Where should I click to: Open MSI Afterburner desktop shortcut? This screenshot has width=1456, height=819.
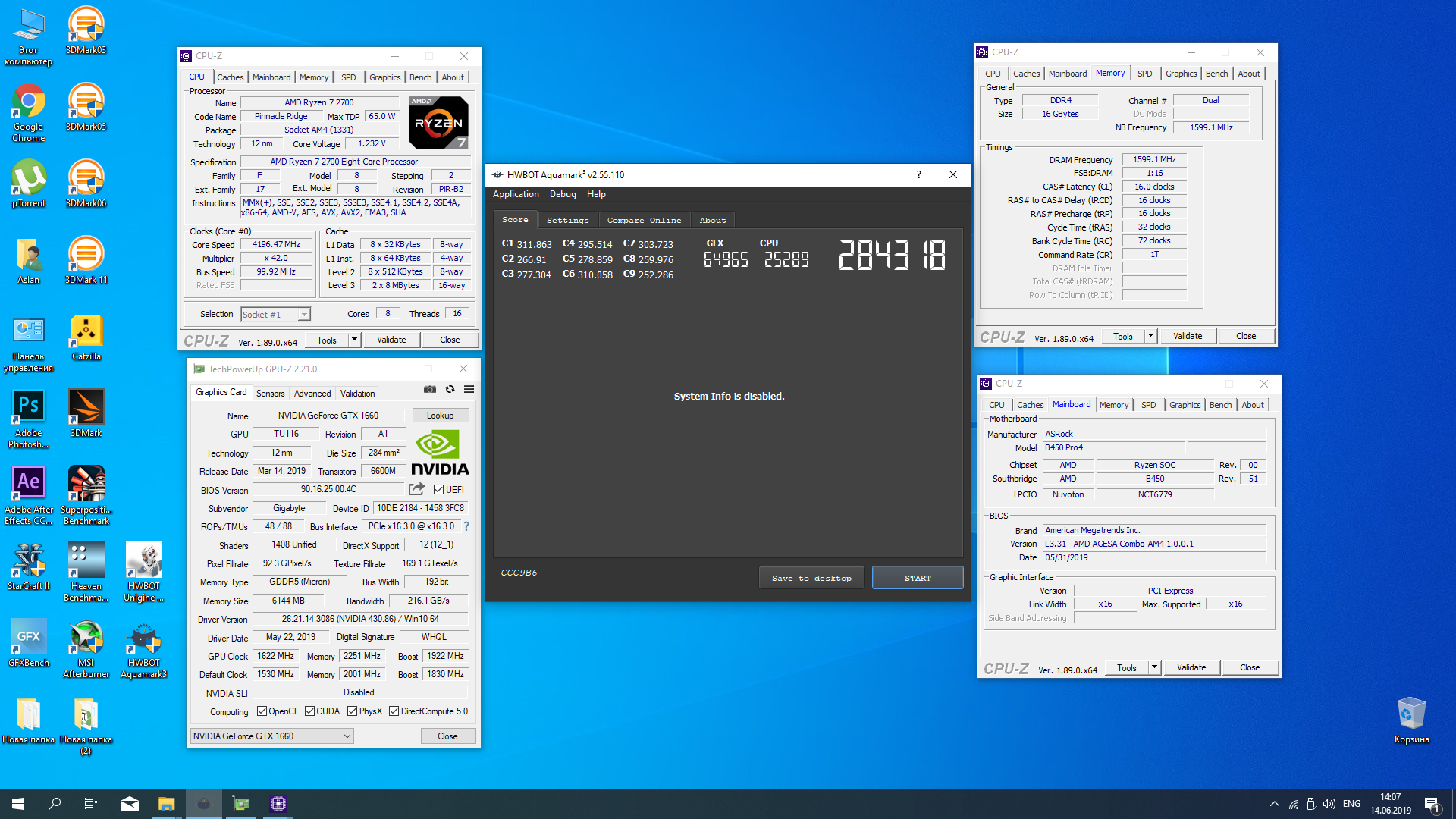pyautogui.click(x=86, y=648)
